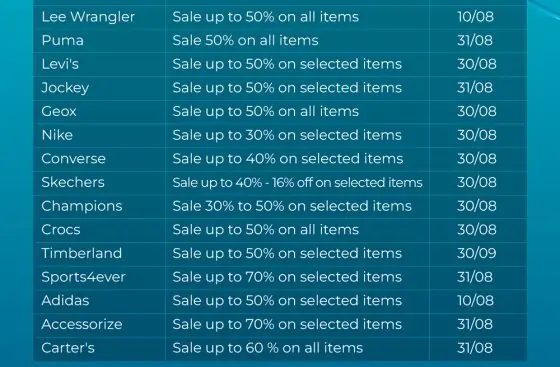Click Sports4ever up to 70% offer text
This screenshot has width=560, height=367.
click(x=287, y=277)
